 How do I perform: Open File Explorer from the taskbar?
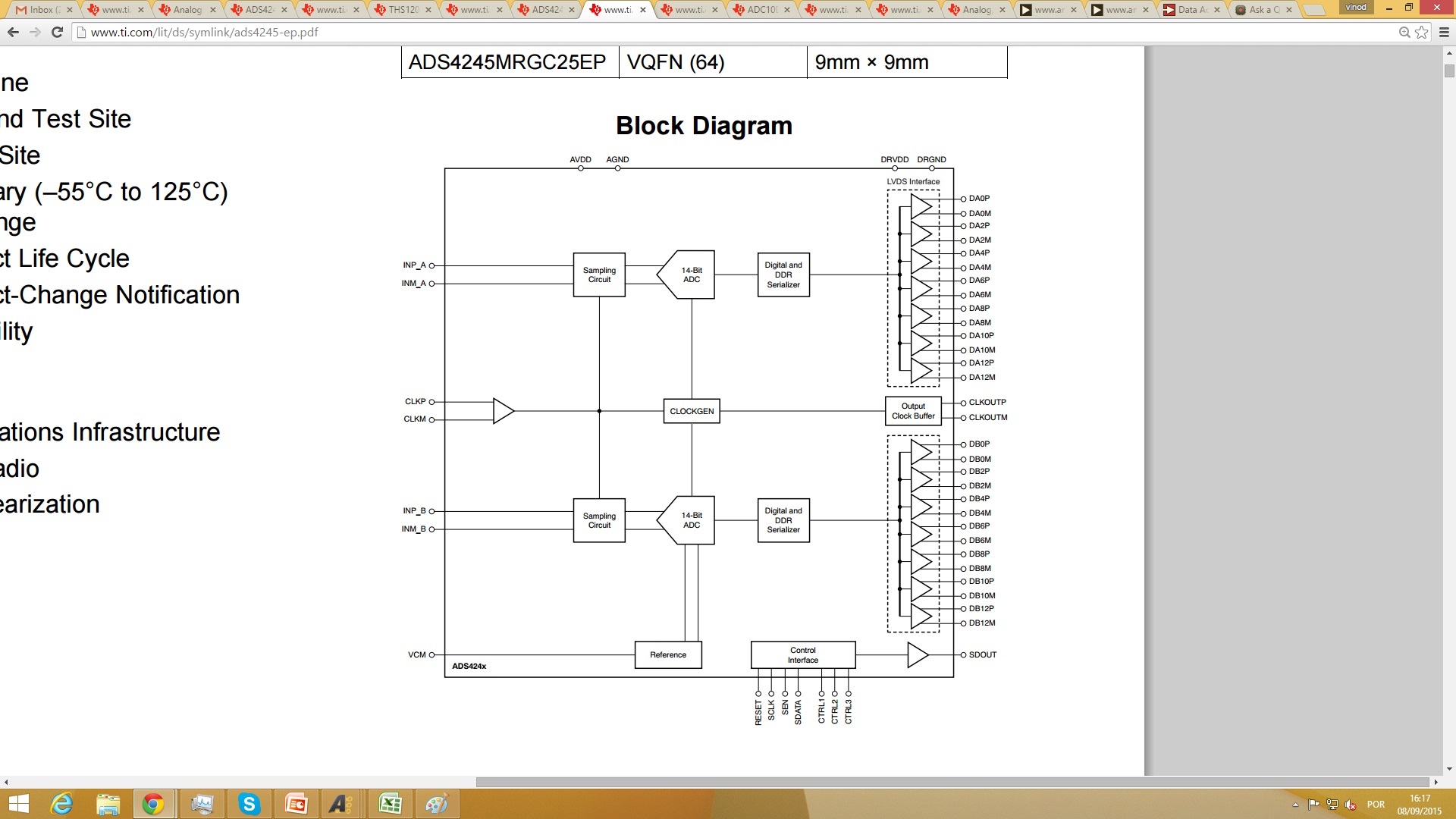tap(108, 804)
